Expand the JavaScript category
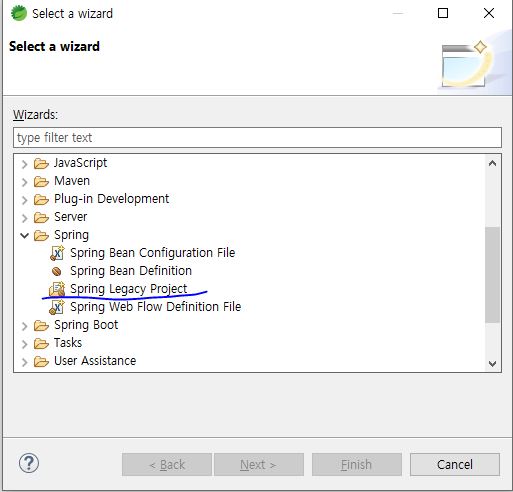Viewport: 513px width, 492px height. (x=24, y=164)
